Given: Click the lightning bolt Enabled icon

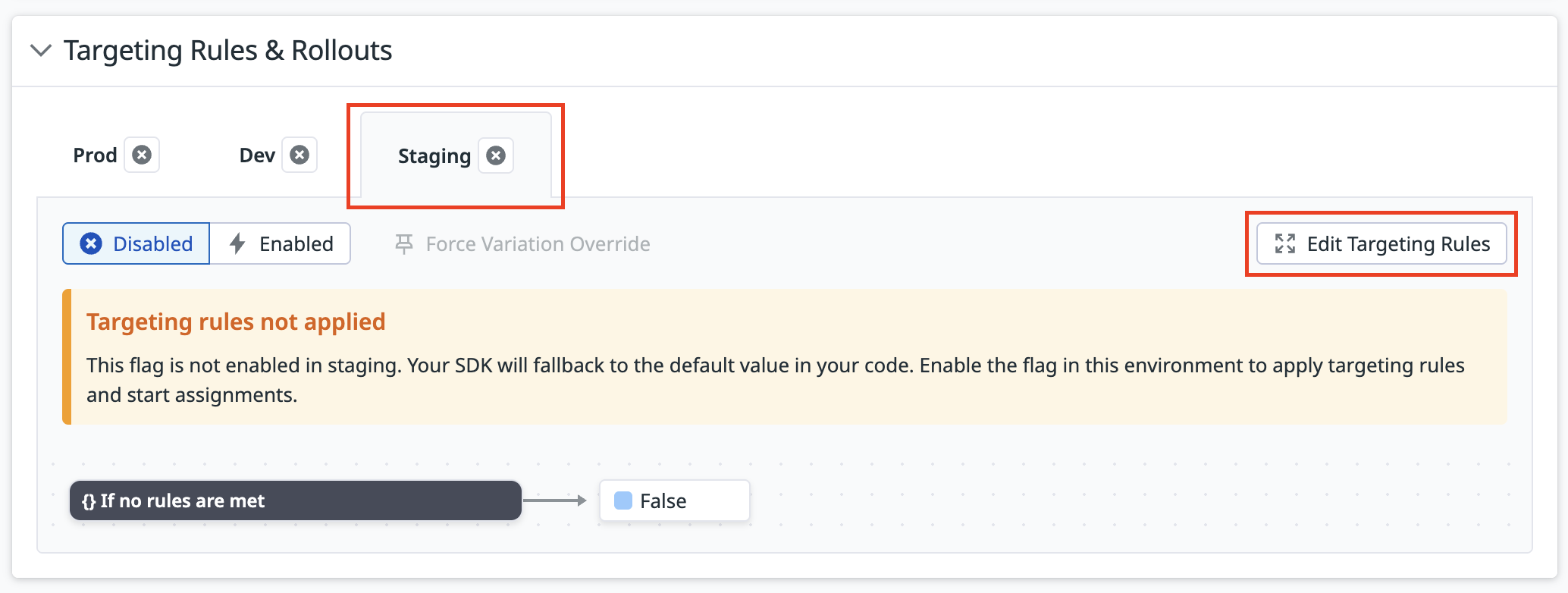Looking at the screenshot, I should tap(237, 243).
